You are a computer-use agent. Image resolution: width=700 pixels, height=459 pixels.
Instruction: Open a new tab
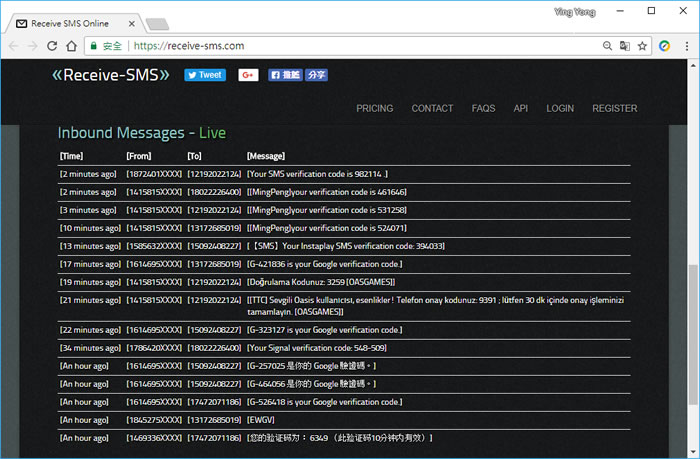pyautogui.click(x=157, y=24)
